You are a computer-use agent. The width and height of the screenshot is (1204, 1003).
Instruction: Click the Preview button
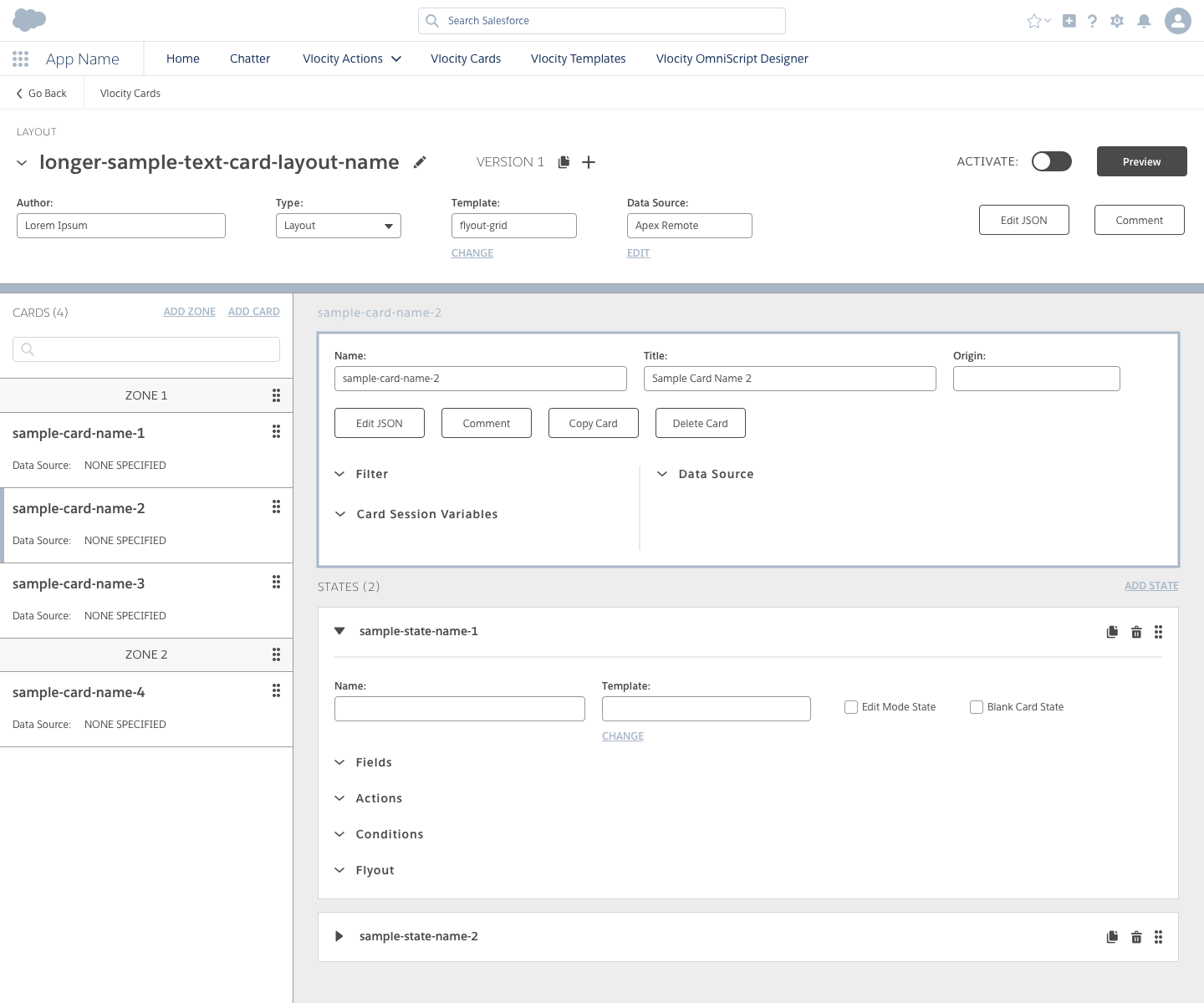(x=1142, y=161)
